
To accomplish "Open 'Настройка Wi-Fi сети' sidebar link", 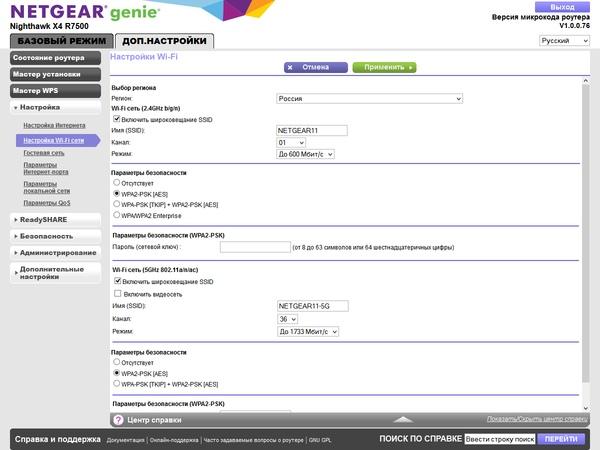I will pos(54,140).
